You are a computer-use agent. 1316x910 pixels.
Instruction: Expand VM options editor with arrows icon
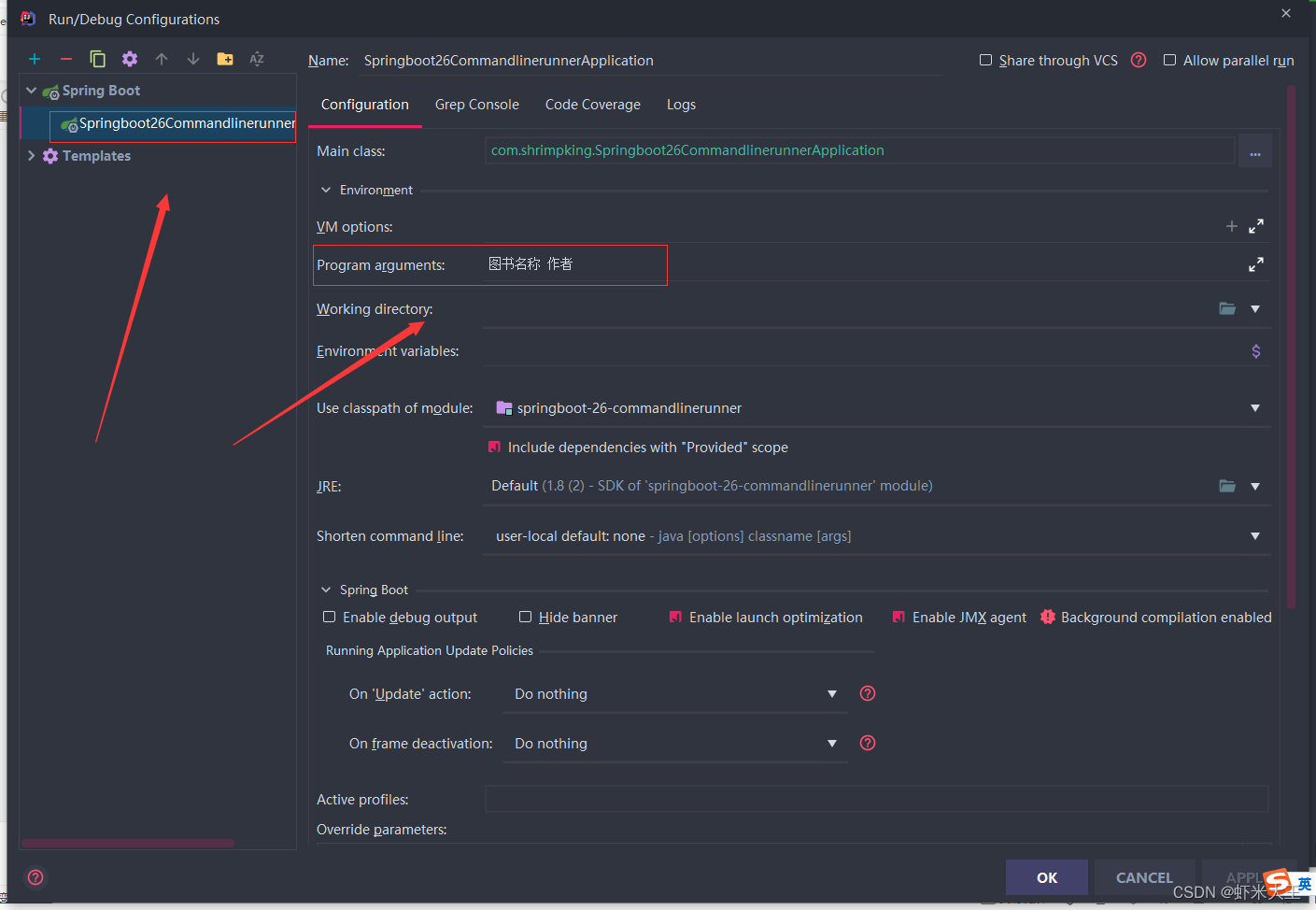coord(1255,225)
